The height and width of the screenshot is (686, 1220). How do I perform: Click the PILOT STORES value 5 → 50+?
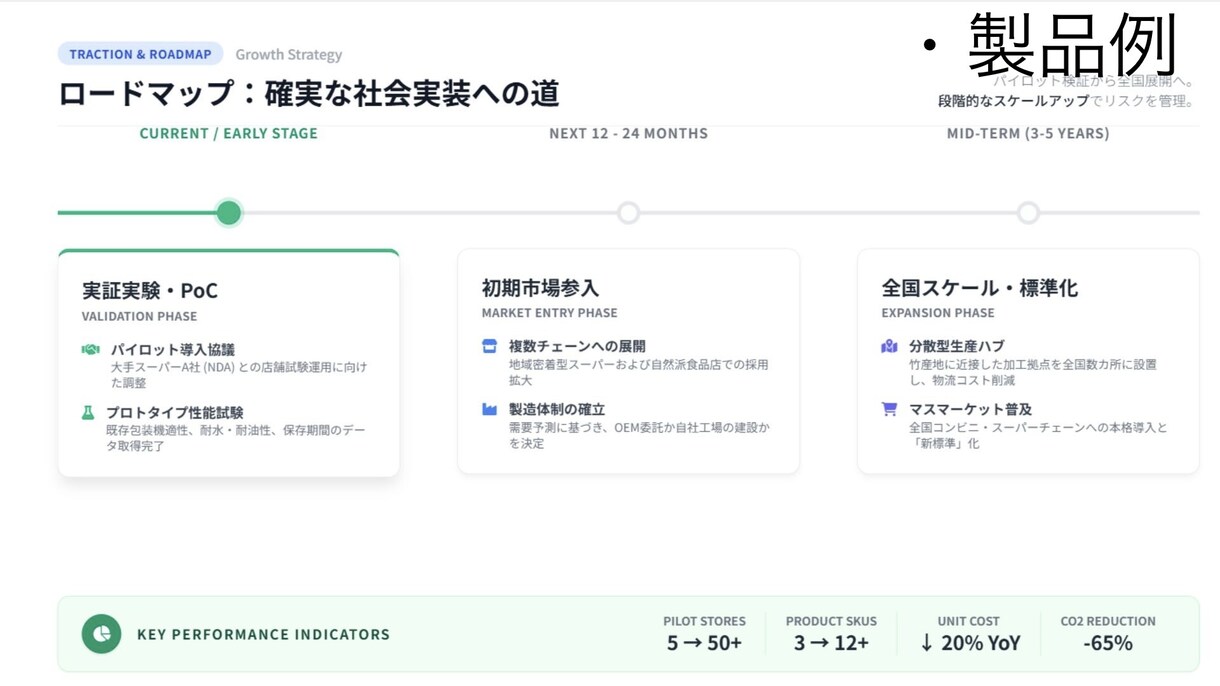(704, 643)
